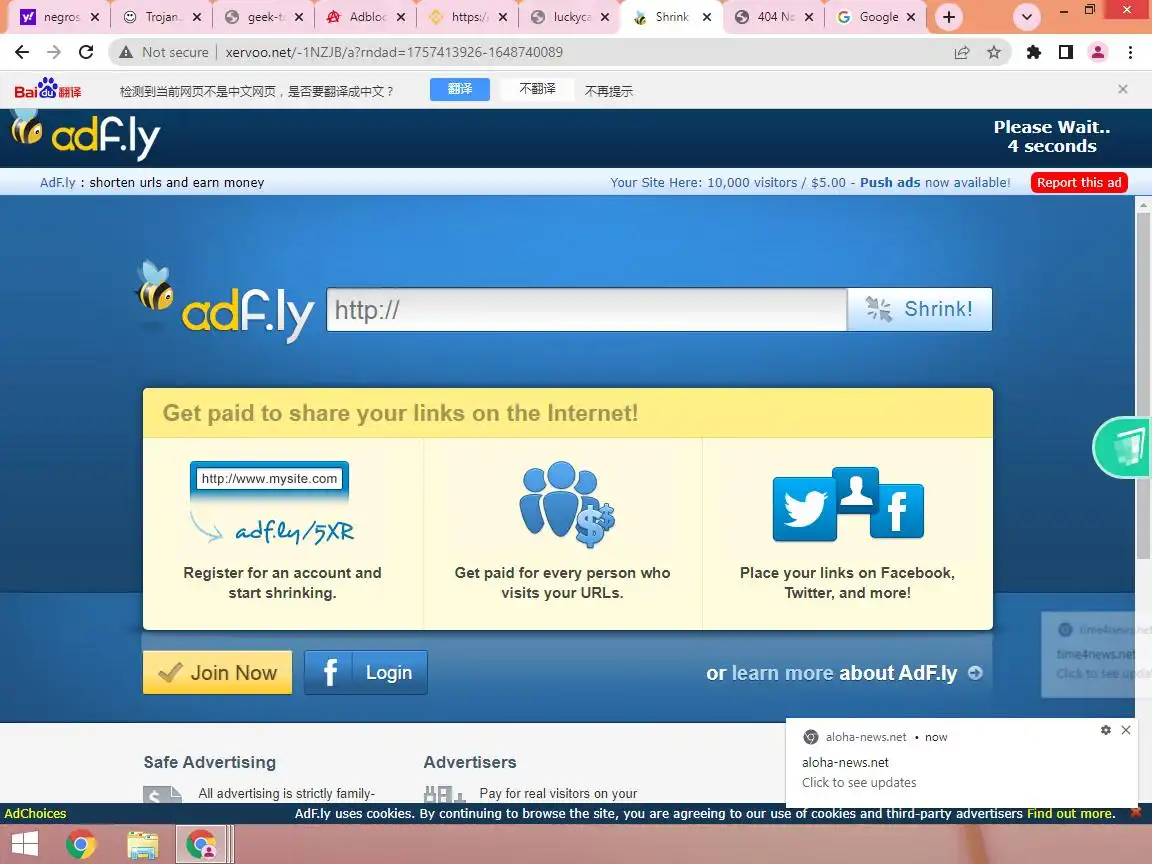Click the http:// URL input field
Viewport: 1152px width, 864px height.
tap(586, 309)
